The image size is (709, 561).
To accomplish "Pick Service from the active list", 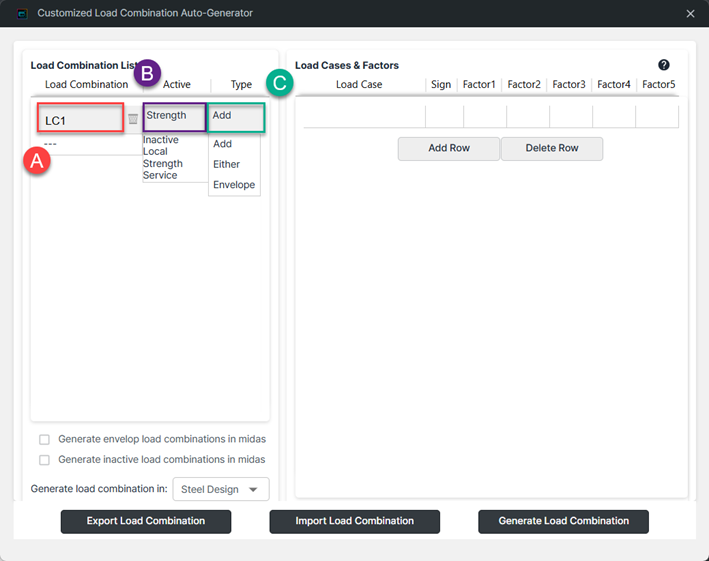I will 160,176.
